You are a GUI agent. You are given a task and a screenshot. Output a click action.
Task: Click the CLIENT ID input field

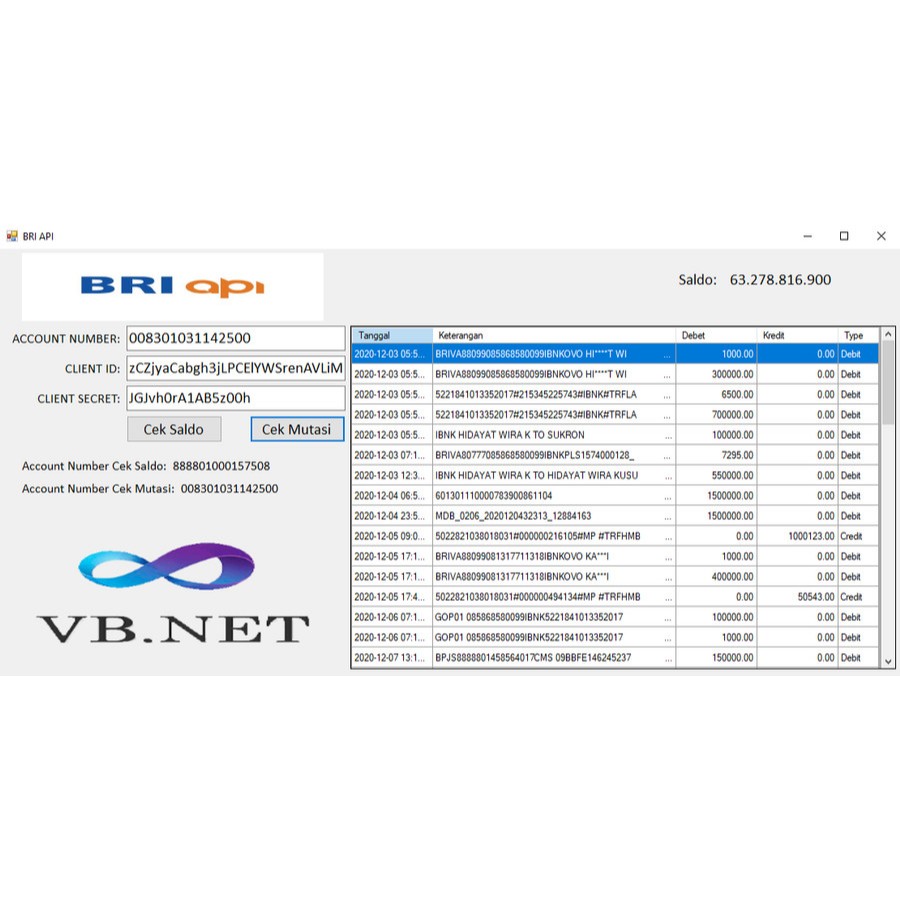236,368
